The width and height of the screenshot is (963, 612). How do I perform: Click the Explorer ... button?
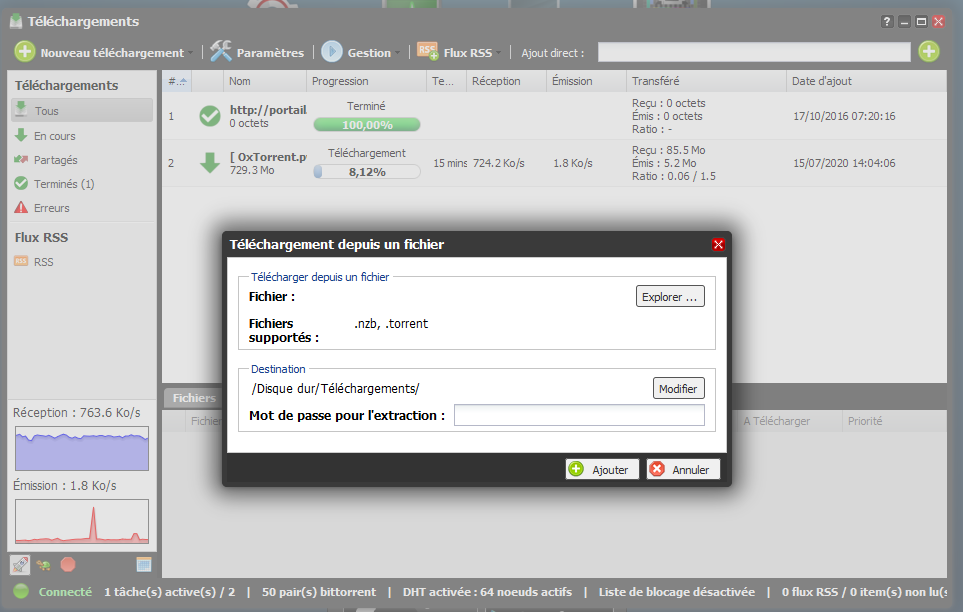670,296
